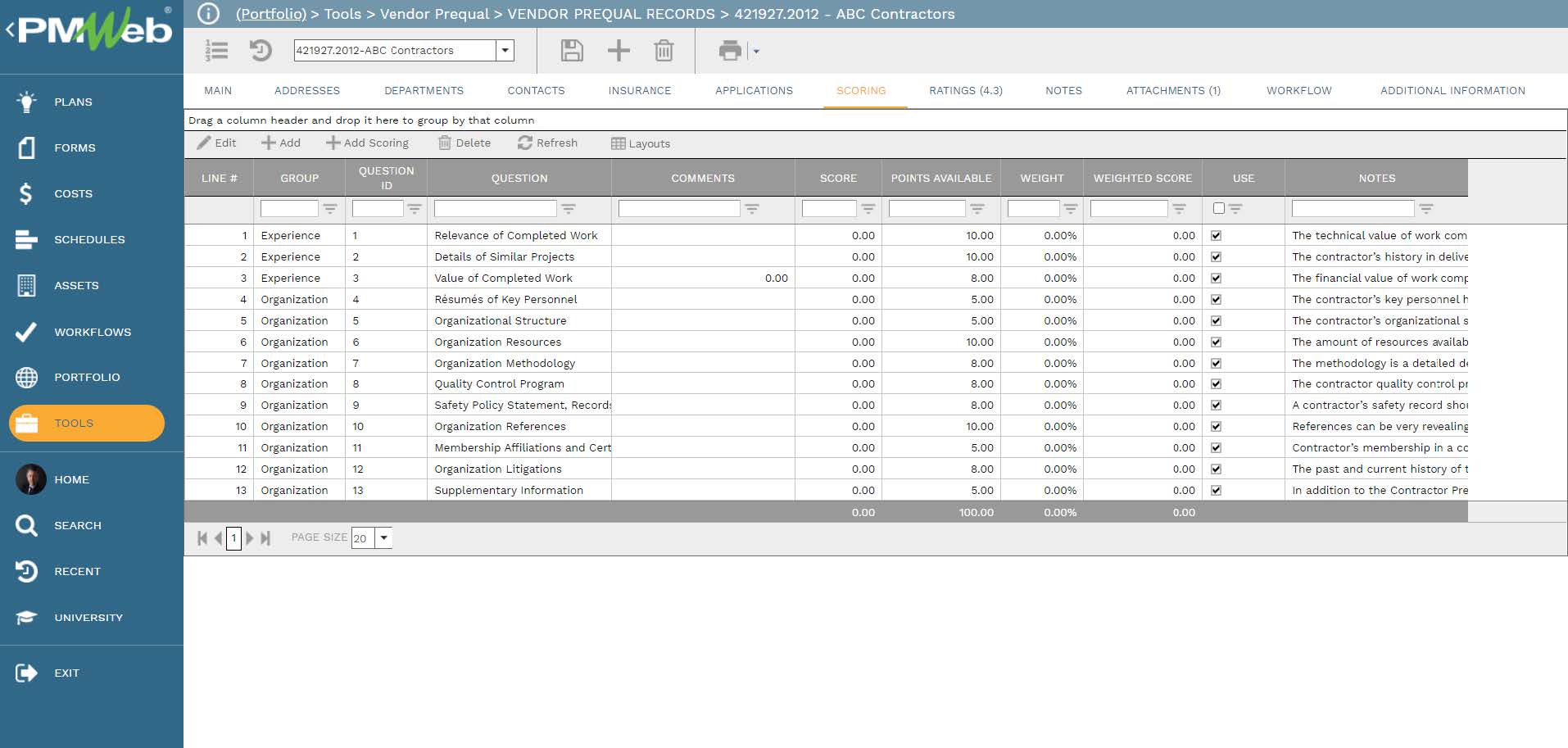Toggle Use checkbox for Supplementary Information row
Viewport: 1568px width, 748px height.
coord(1216,490)
